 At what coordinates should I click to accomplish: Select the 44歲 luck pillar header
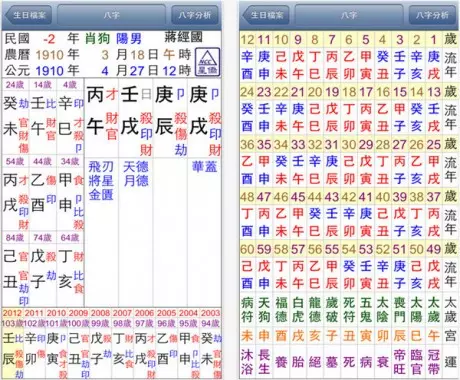pos(43,162)
